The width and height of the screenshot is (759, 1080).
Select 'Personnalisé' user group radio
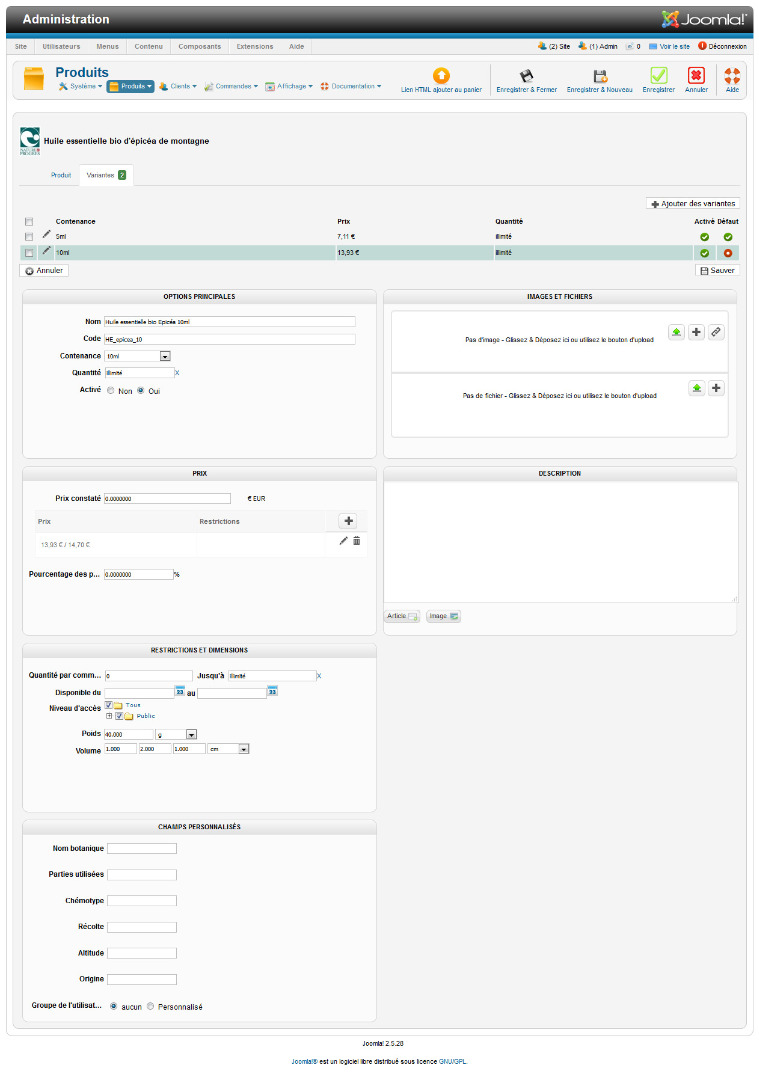(150, 1006)
